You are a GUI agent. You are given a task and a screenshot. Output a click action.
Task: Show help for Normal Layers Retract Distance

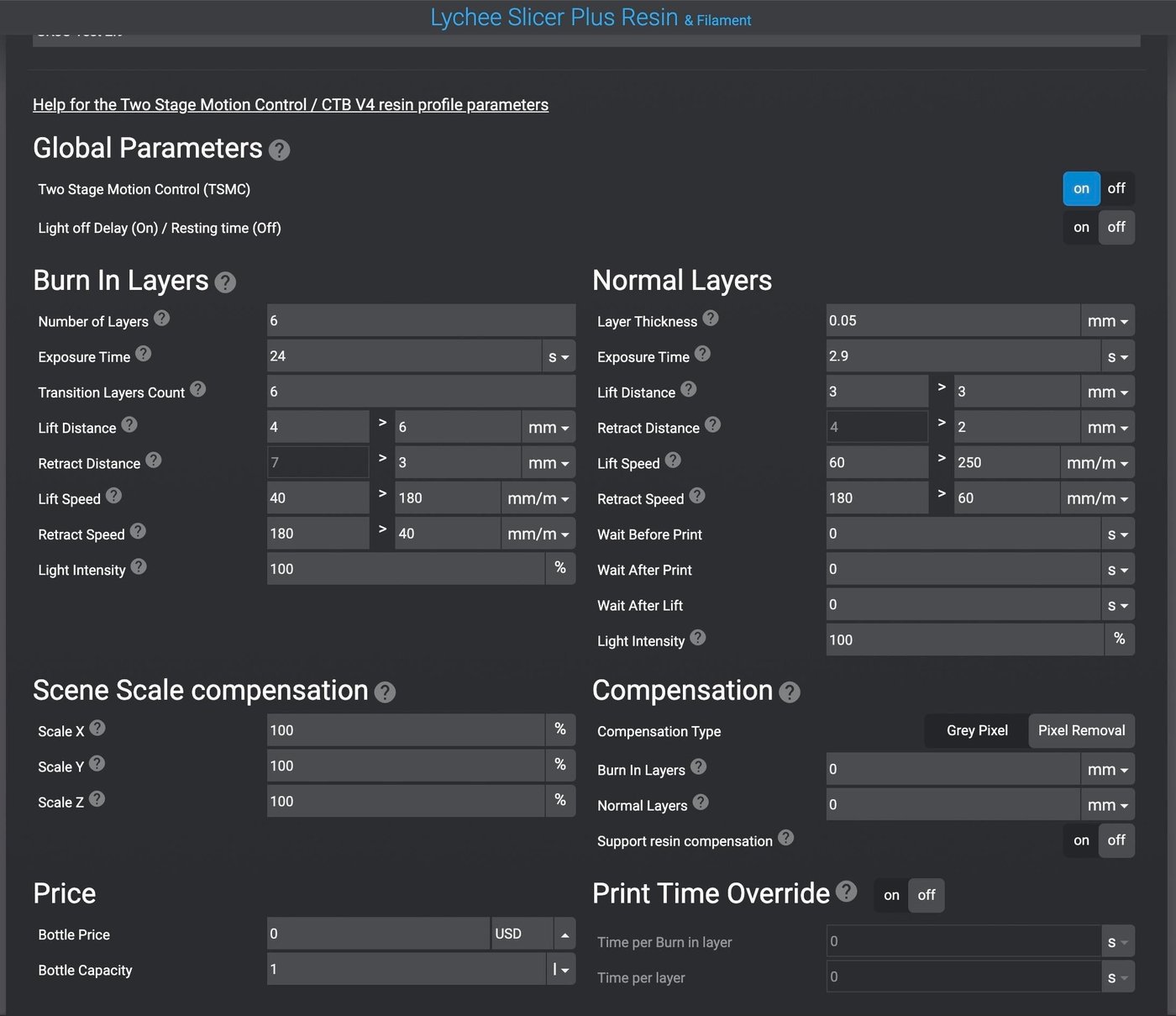click(713, 424)
